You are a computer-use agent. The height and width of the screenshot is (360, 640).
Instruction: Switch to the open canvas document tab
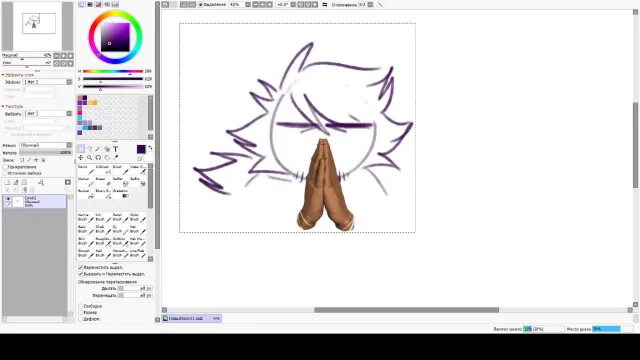(191, 318)
